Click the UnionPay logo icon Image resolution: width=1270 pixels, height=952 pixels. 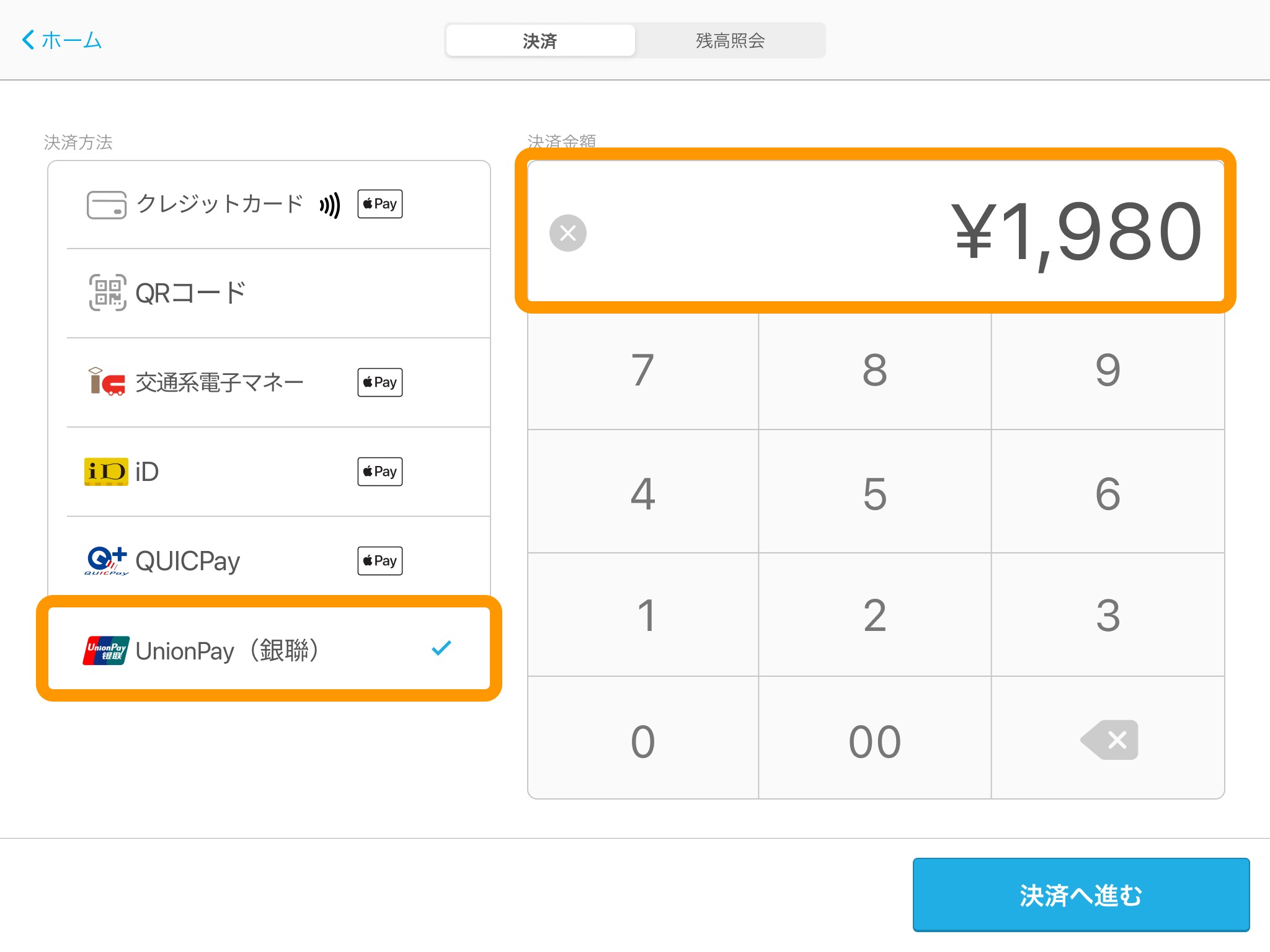click(106, 650)
